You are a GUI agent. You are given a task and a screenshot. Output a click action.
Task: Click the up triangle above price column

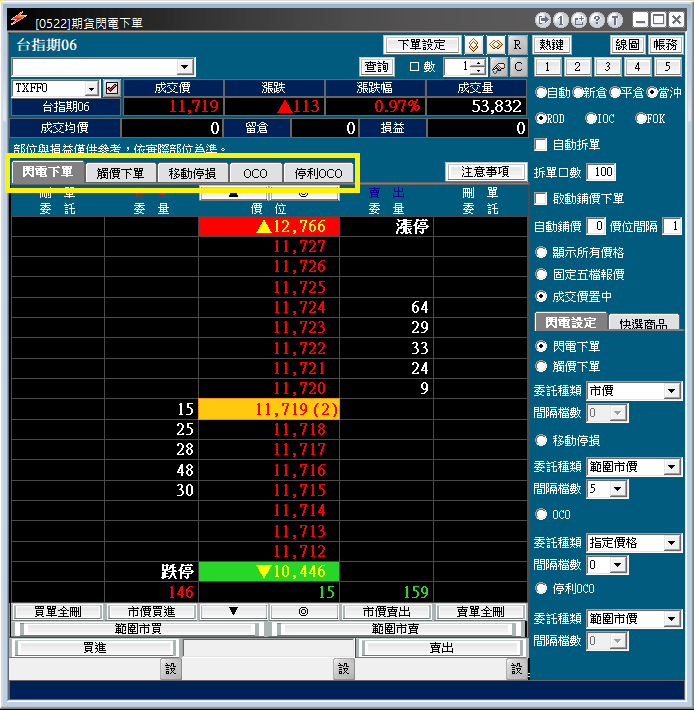click(x=234, y=193)
